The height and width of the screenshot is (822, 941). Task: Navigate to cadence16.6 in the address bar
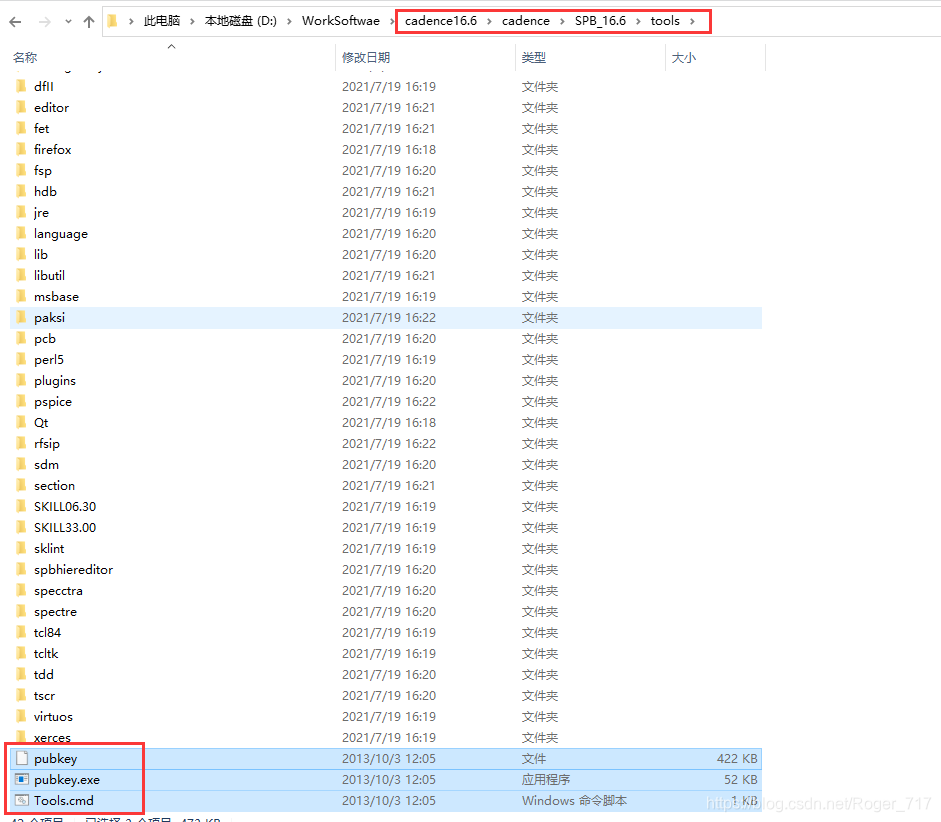coord(441,21)
